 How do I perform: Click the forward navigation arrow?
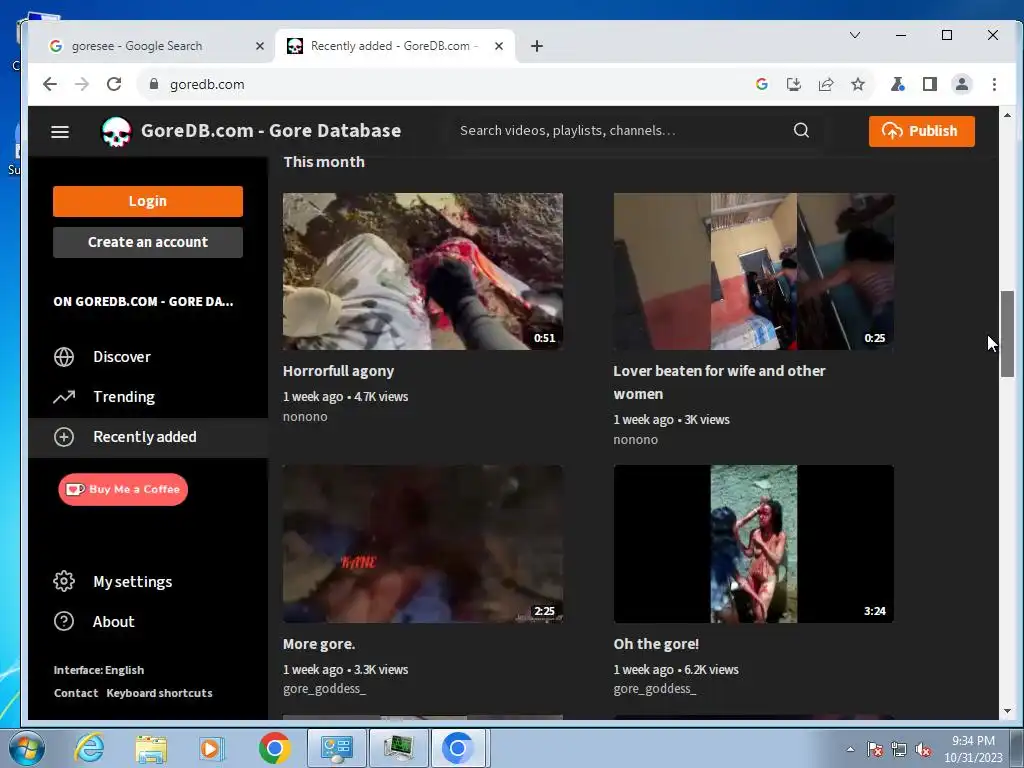[x=82, y=84]
